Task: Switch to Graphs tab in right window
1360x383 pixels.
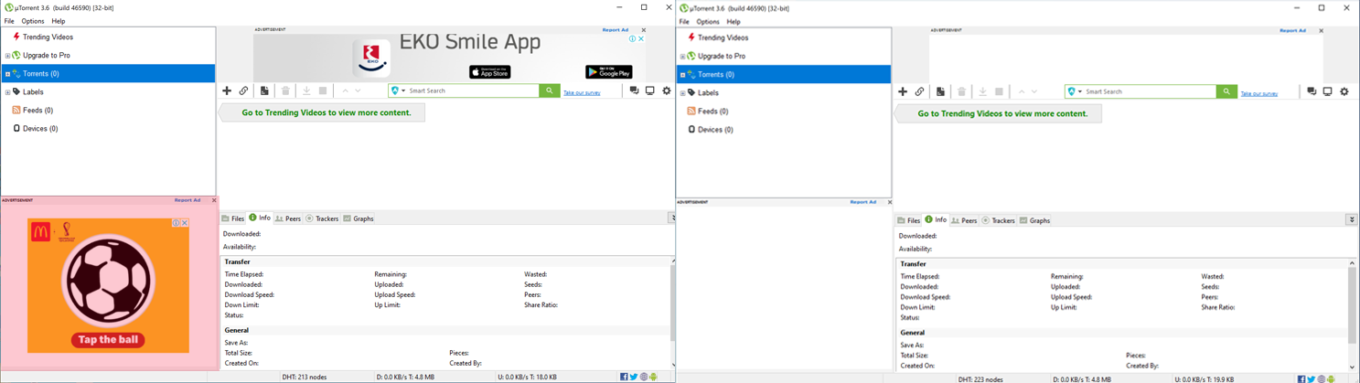Action: 1035,220
